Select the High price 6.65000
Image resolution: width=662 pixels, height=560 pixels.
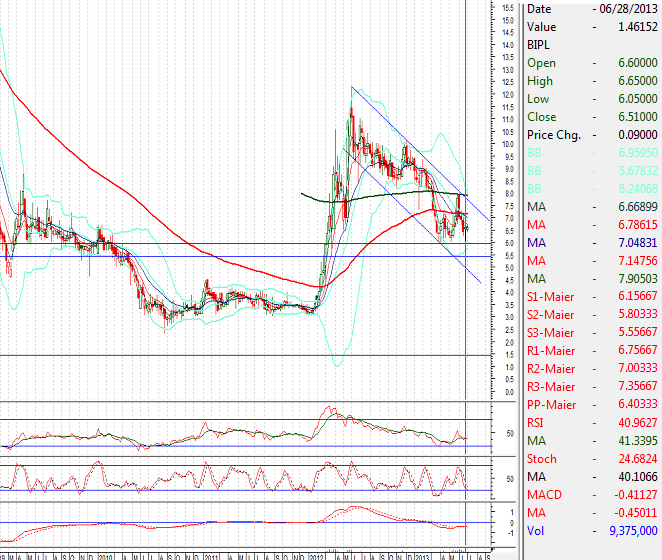[x=636, y=81]
